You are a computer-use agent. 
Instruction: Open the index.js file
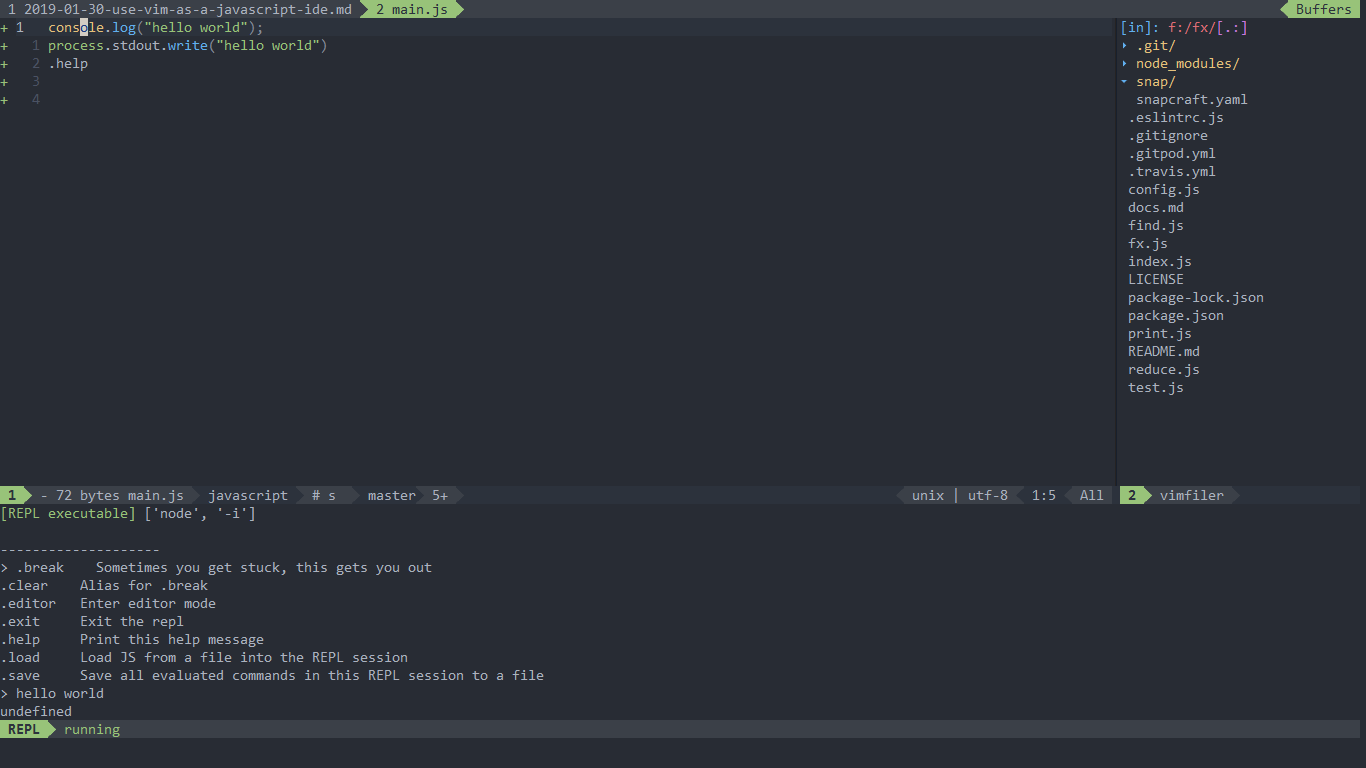tap(1160, 261)
